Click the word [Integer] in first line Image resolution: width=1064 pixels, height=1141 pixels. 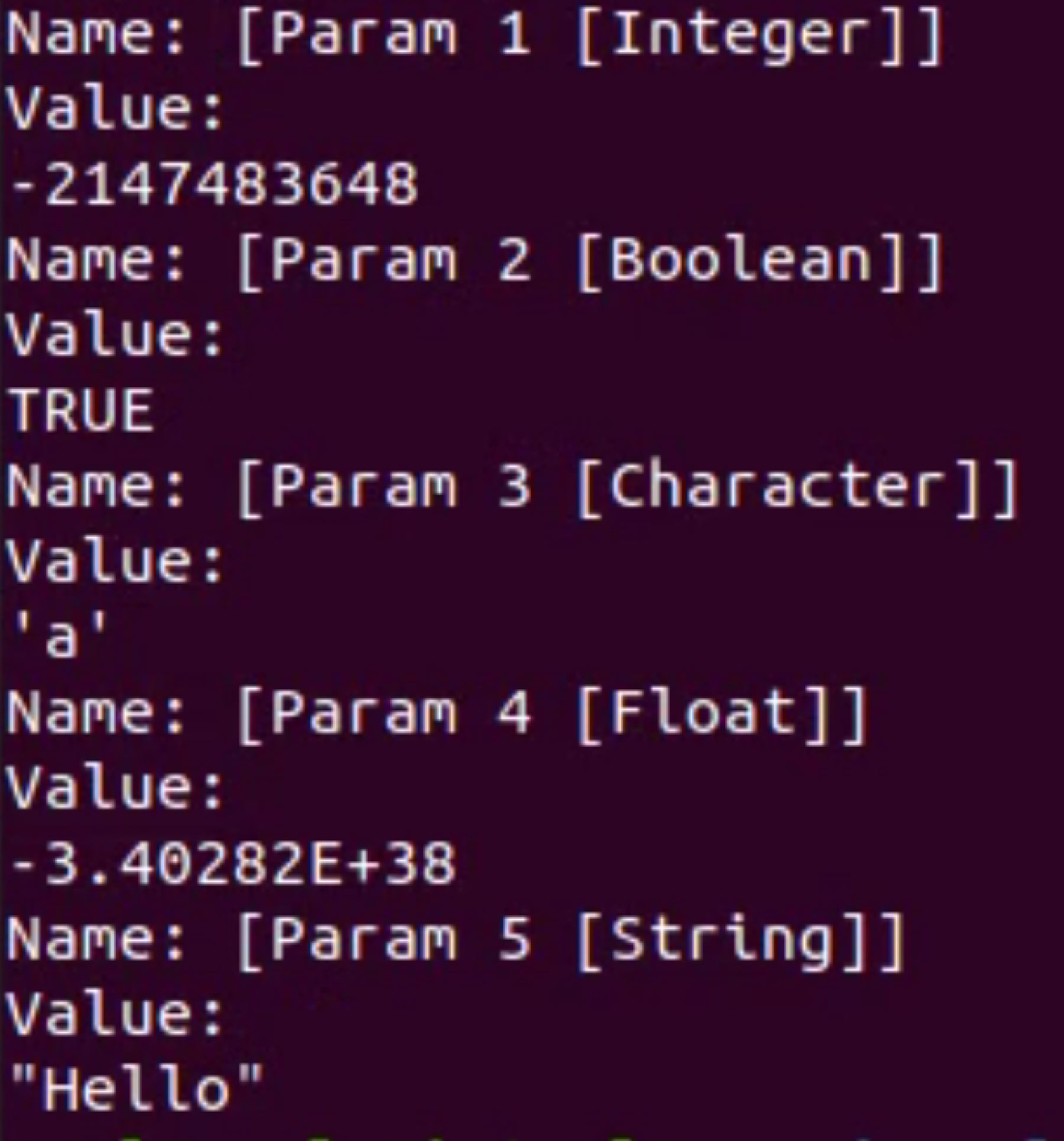pyautogui.click(x=760, y=37)
